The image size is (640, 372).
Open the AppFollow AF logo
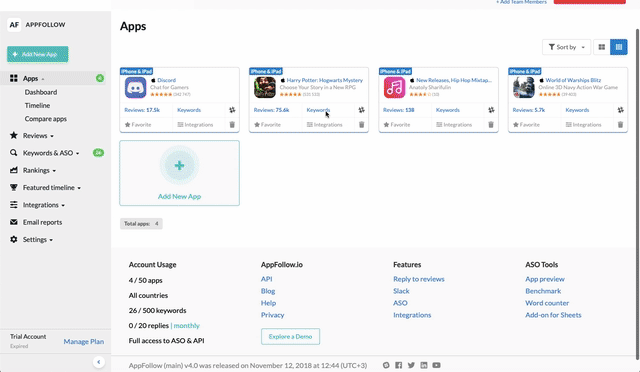click(x=14, y=25)
